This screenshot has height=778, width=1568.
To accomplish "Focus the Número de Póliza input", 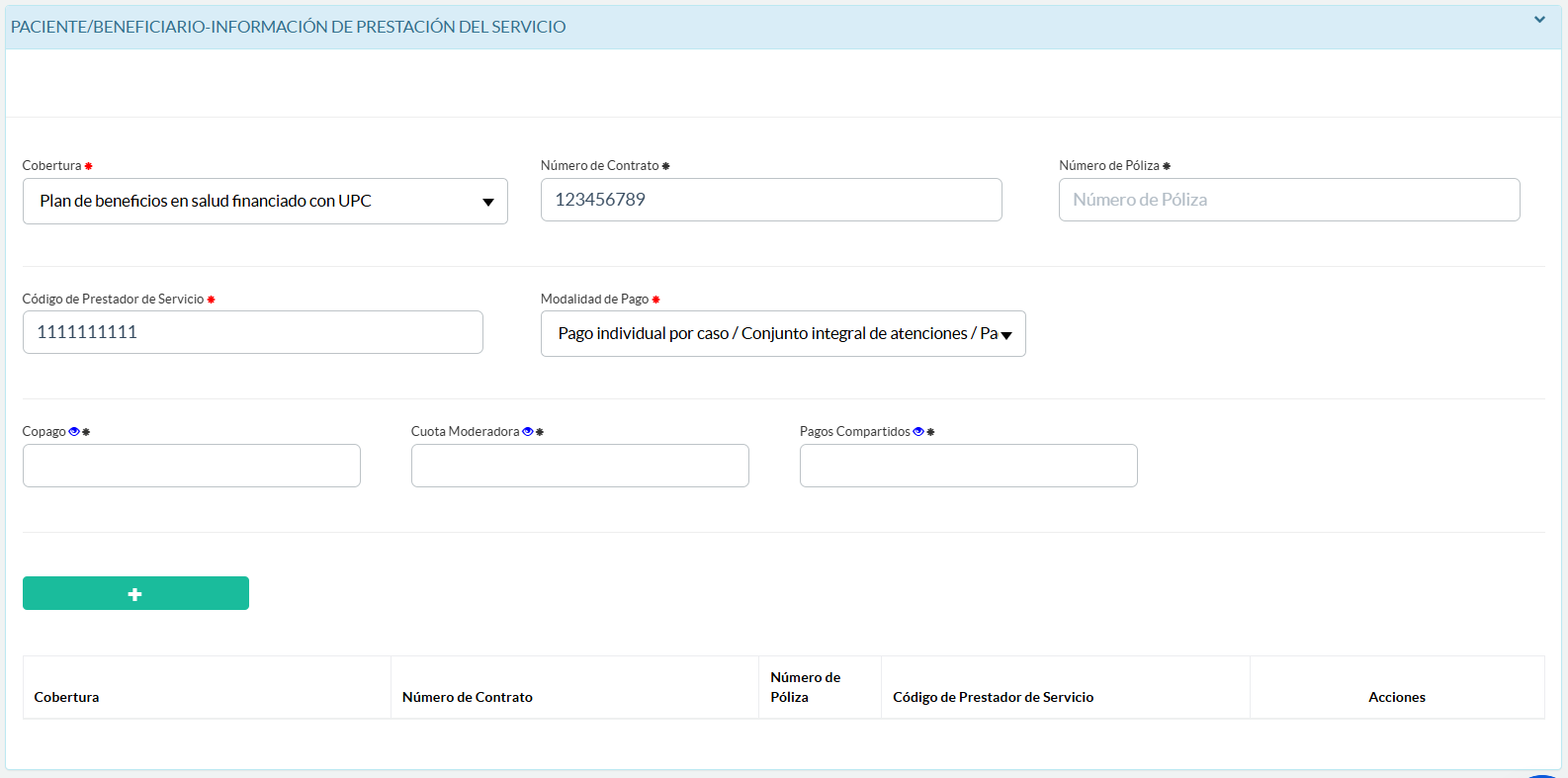I will [x=1288, y=200].
